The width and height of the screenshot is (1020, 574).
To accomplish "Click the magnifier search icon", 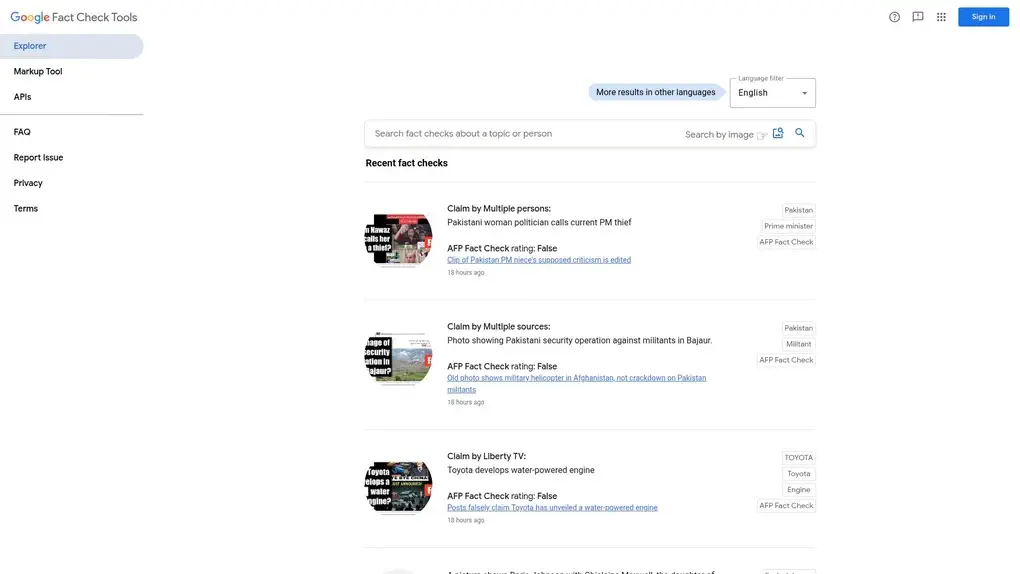I will [799, 133].
